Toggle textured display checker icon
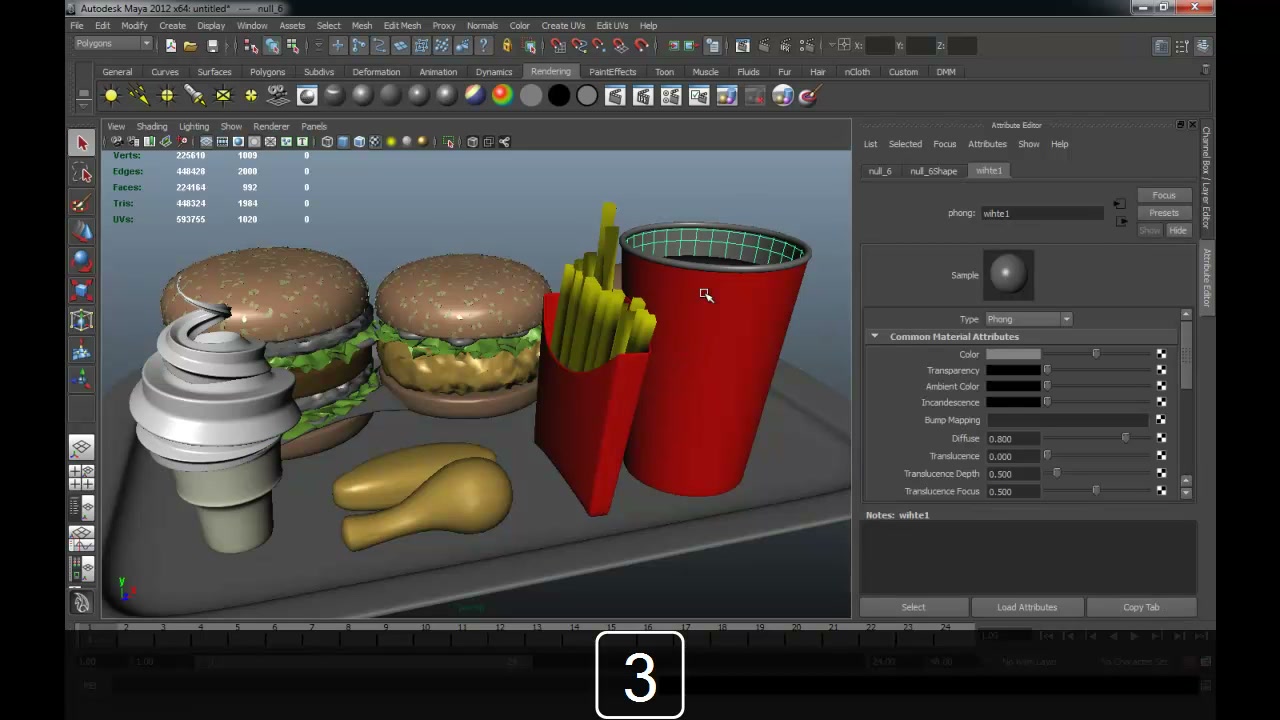The height and width of the screenshot is (720, 1280). pos(375,142)
